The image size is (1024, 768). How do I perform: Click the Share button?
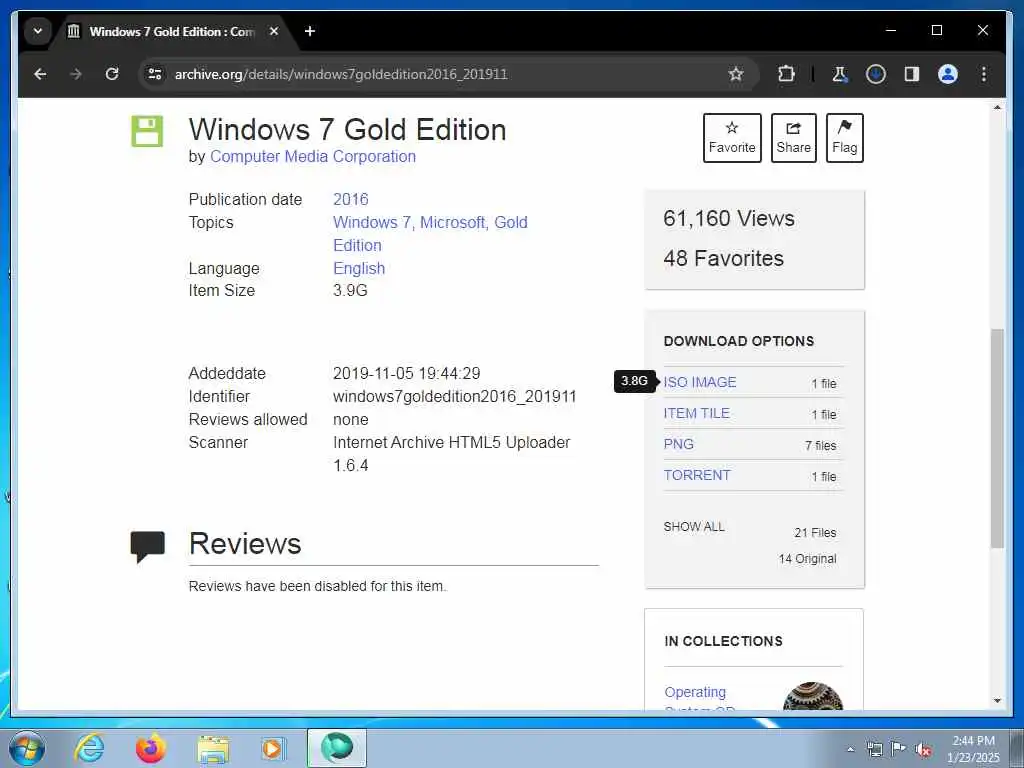point(793,138)
